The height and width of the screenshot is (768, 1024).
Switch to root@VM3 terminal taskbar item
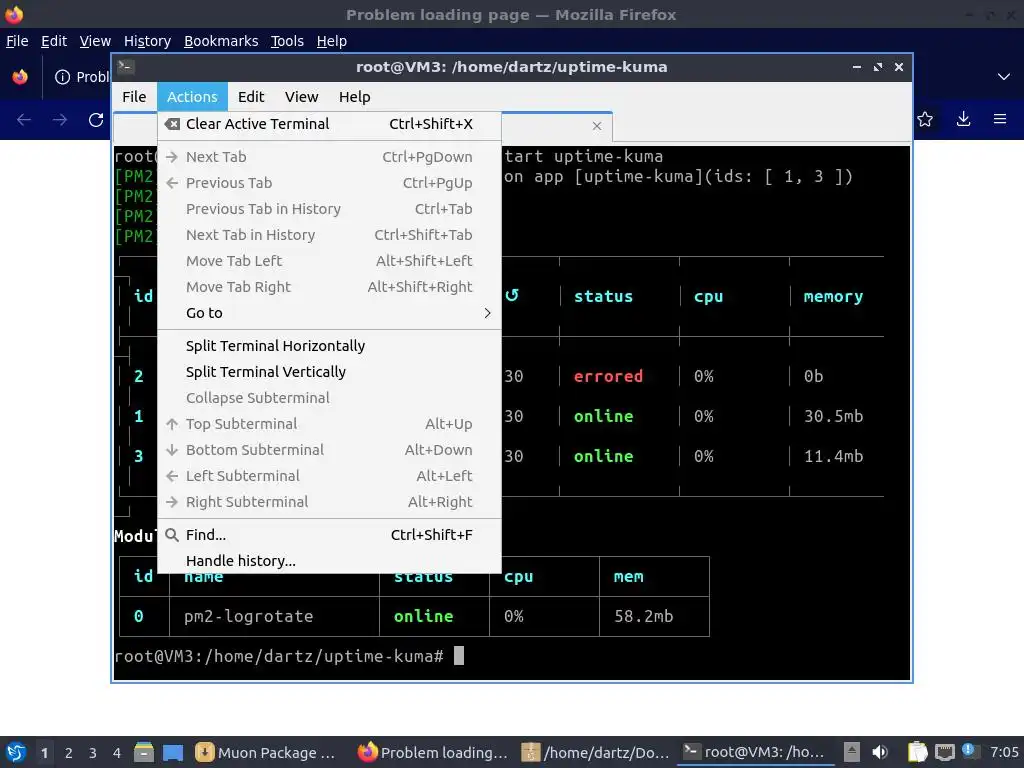coord(758,752)
